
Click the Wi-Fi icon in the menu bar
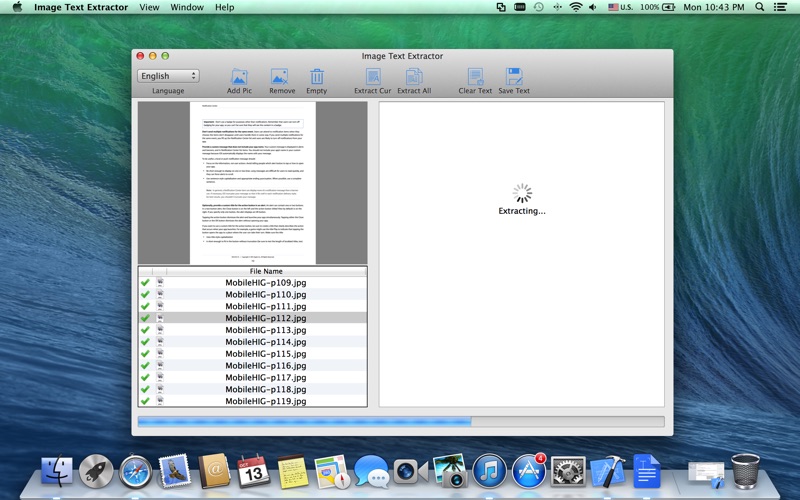coord(576,7)
